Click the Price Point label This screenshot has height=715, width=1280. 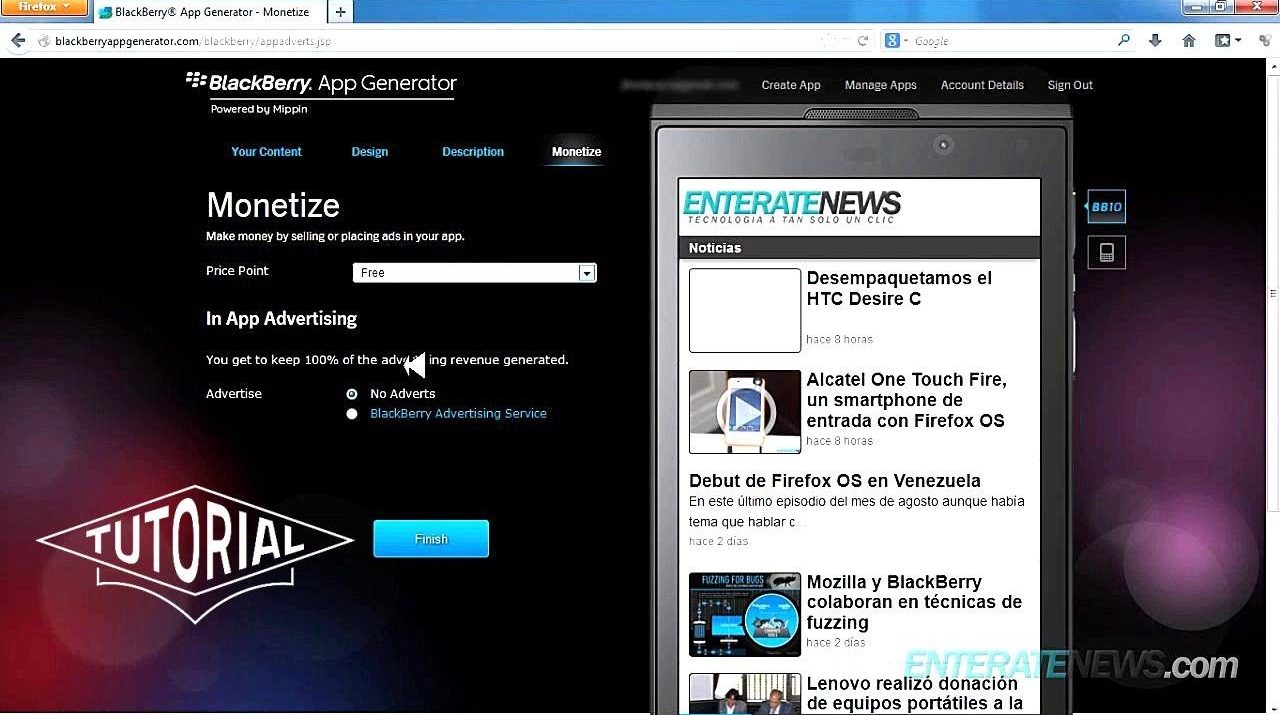(237, 271)
